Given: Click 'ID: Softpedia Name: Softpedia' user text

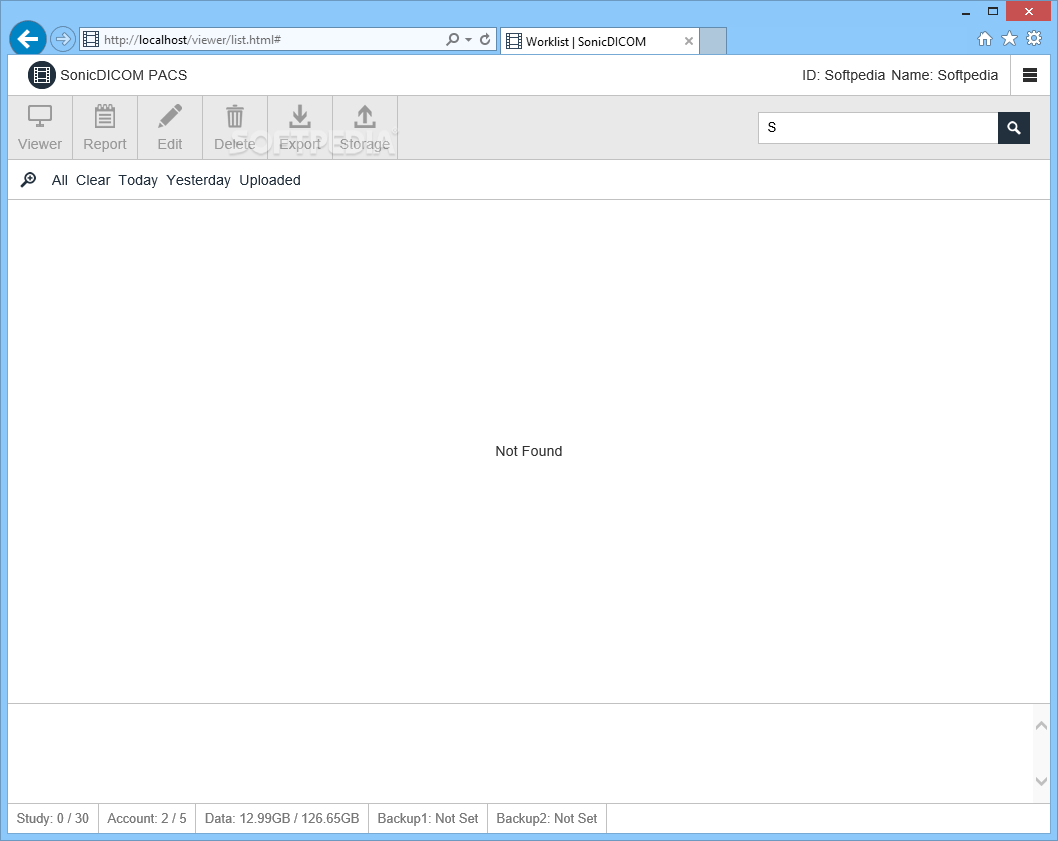Looking at the screenshot, I should tap(899, 75).
